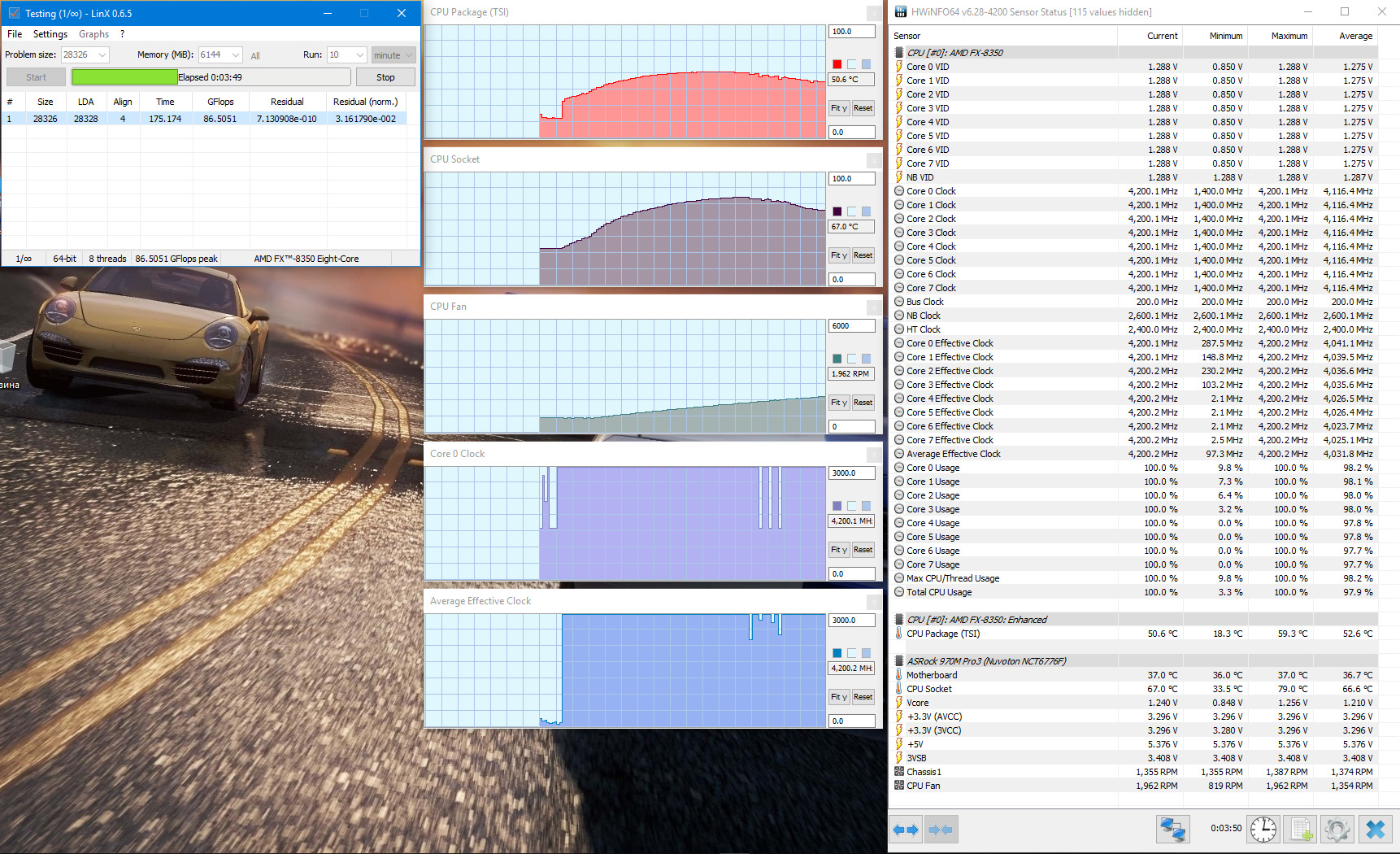Click the clock icon beside HT Clock
Image resolution: width=1400 pixels, height=854 pixels.
click(899, 329)
